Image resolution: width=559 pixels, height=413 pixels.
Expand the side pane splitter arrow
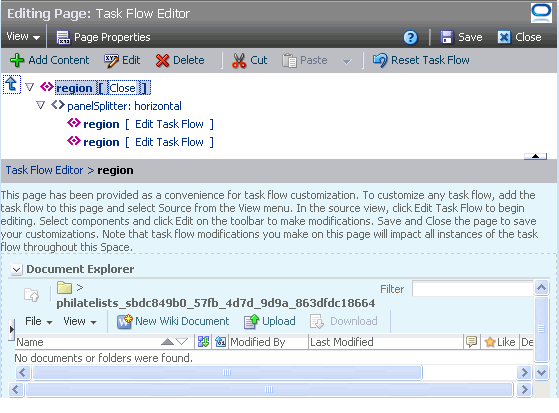pyautogui.click(x=12, y=329)
